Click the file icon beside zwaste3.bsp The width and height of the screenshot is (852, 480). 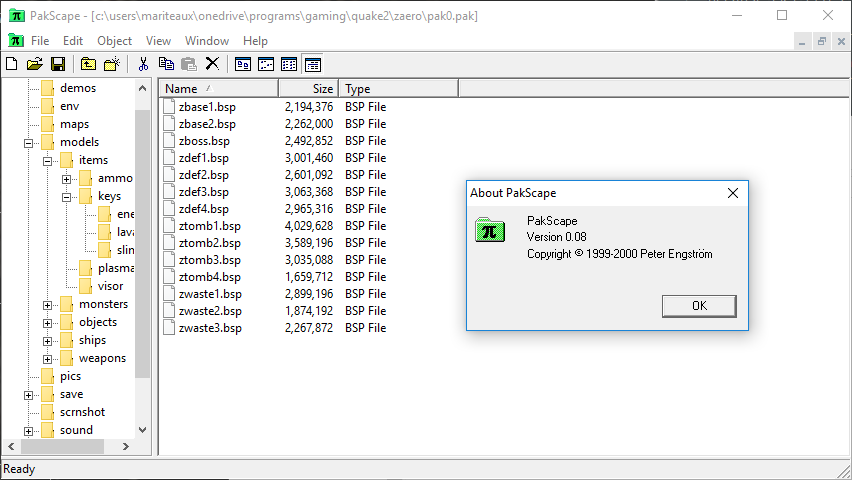point(169,328)
